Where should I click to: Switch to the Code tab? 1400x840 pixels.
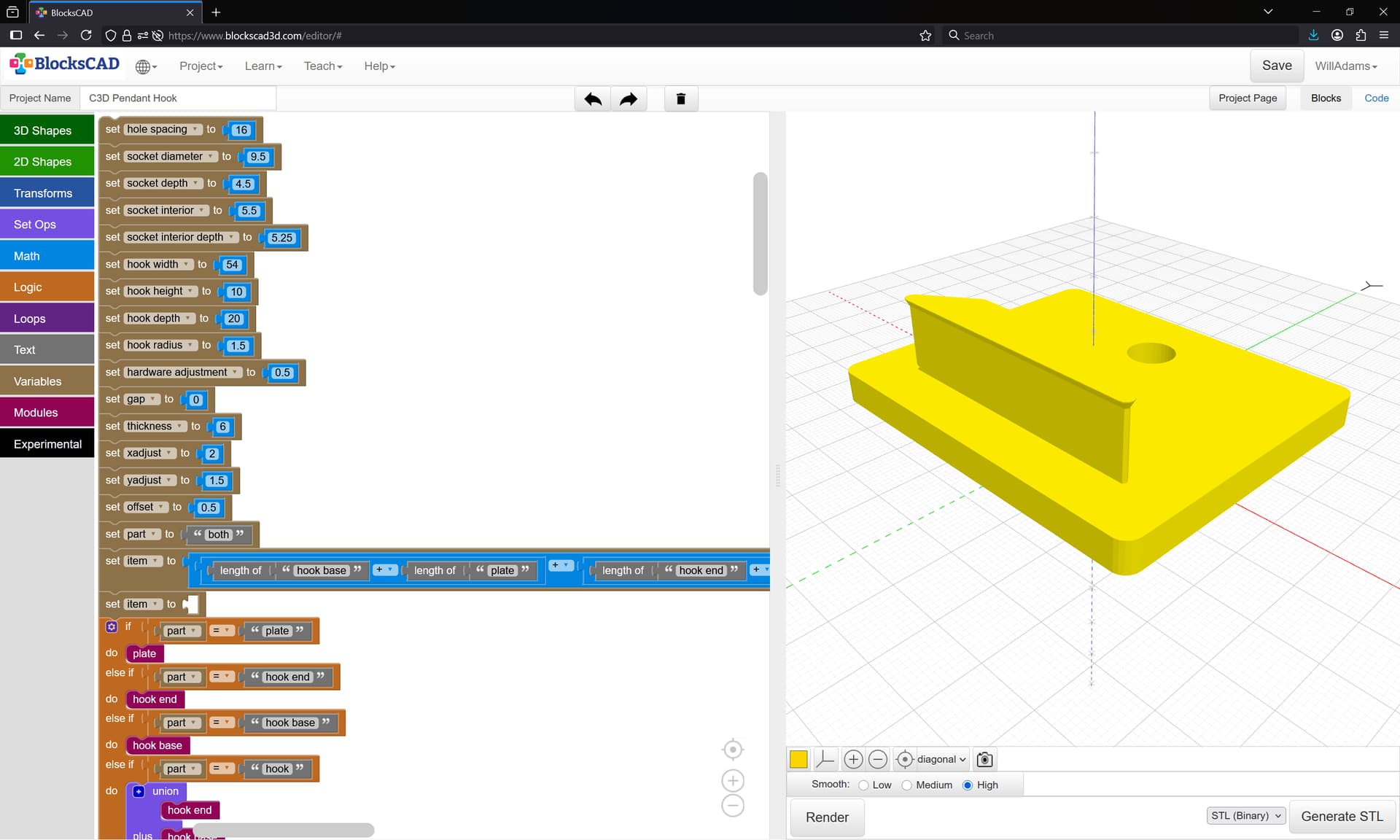tap(1376, 98)
